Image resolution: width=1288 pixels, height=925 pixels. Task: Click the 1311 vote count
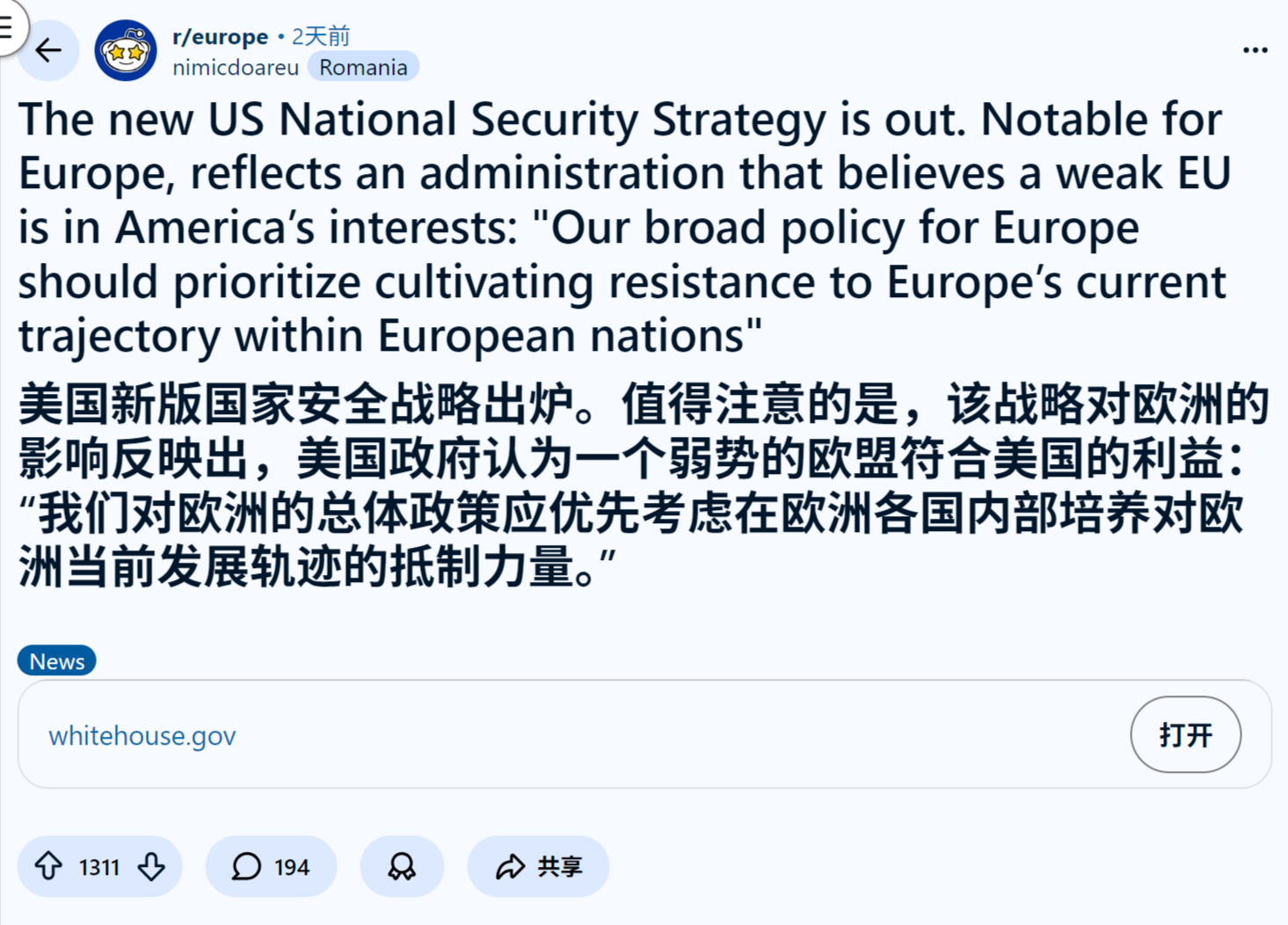tap(99, 868)
